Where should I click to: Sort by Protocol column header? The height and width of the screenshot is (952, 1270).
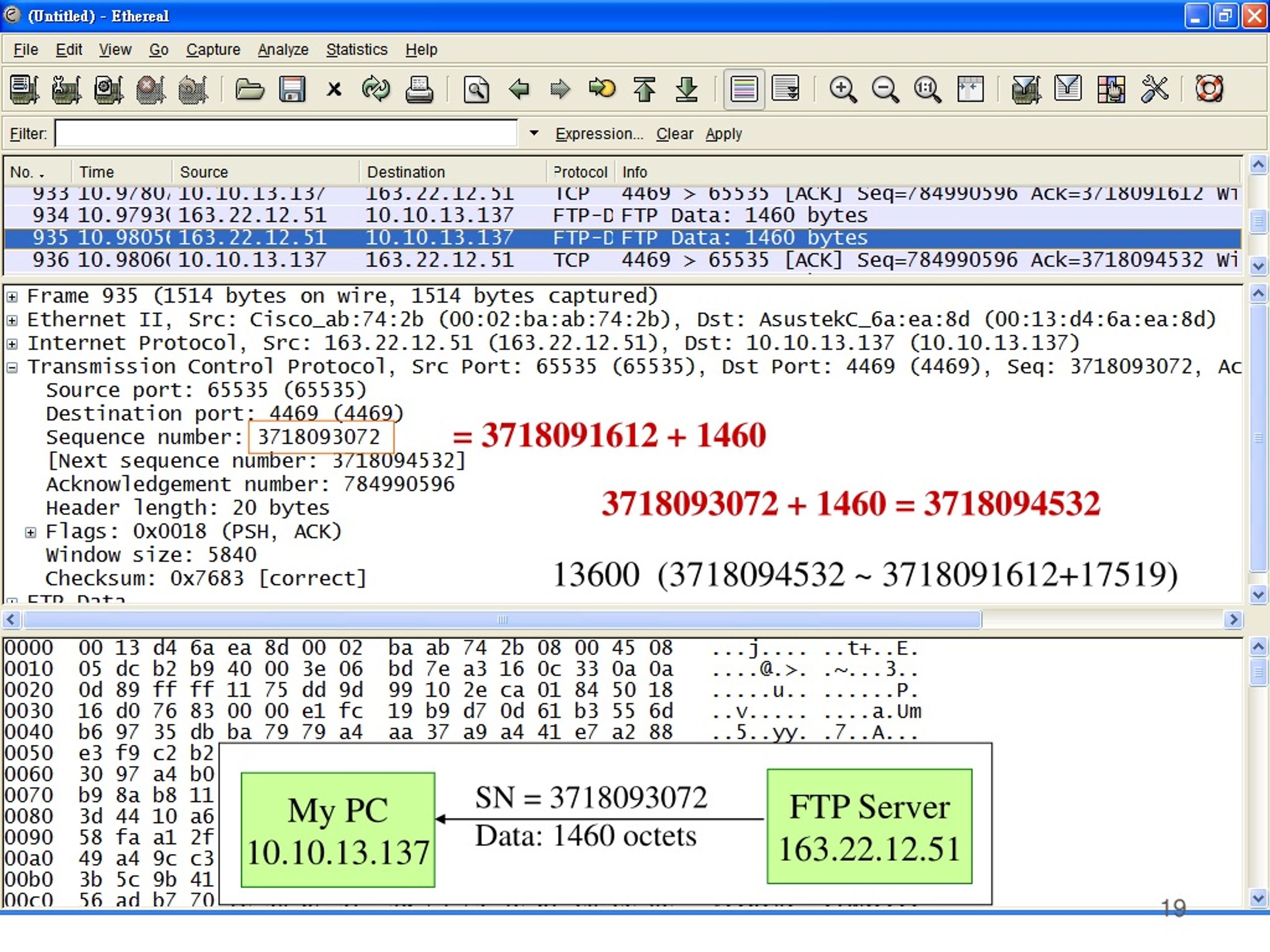click(581, 172)
